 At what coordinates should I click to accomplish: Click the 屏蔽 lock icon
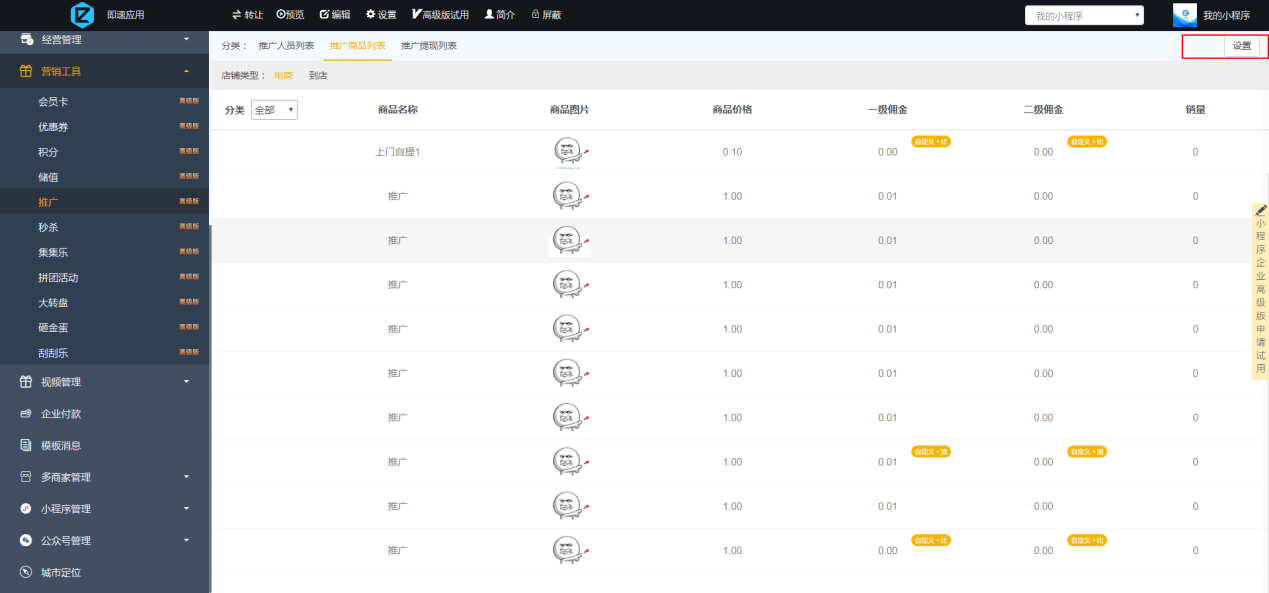coord(536,15)
